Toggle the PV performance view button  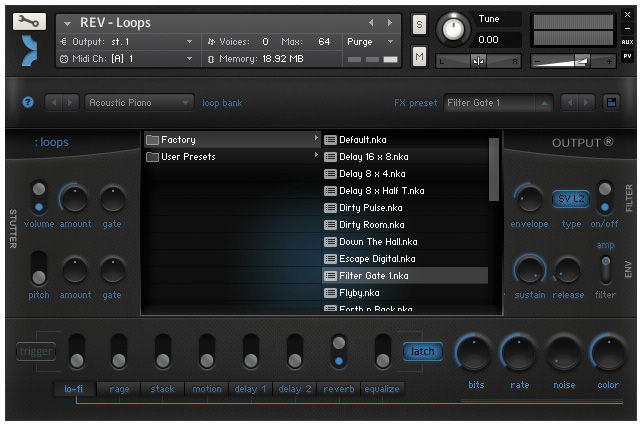click(x=627, y=56)
